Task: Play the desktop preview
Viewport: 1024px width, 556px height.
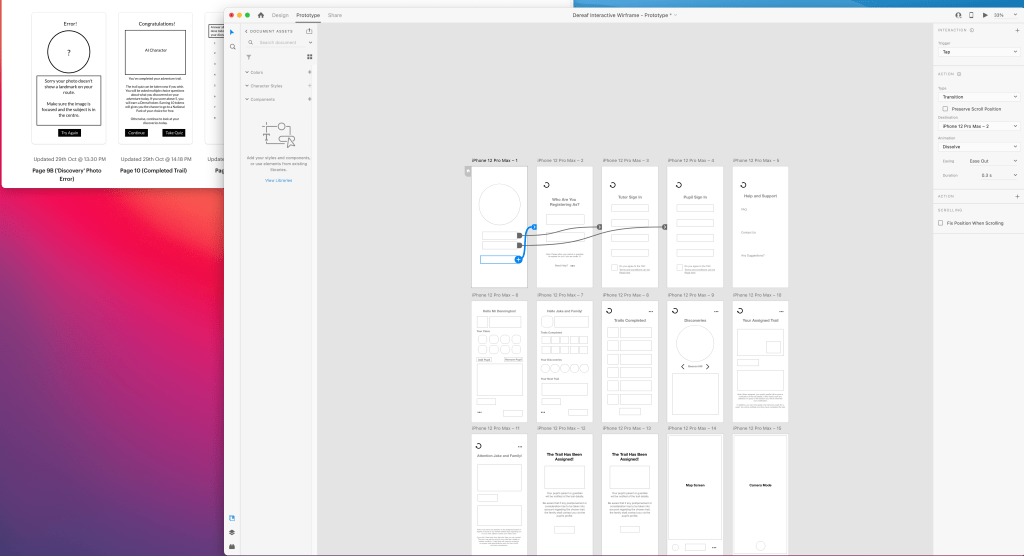Action: point(985,16)
